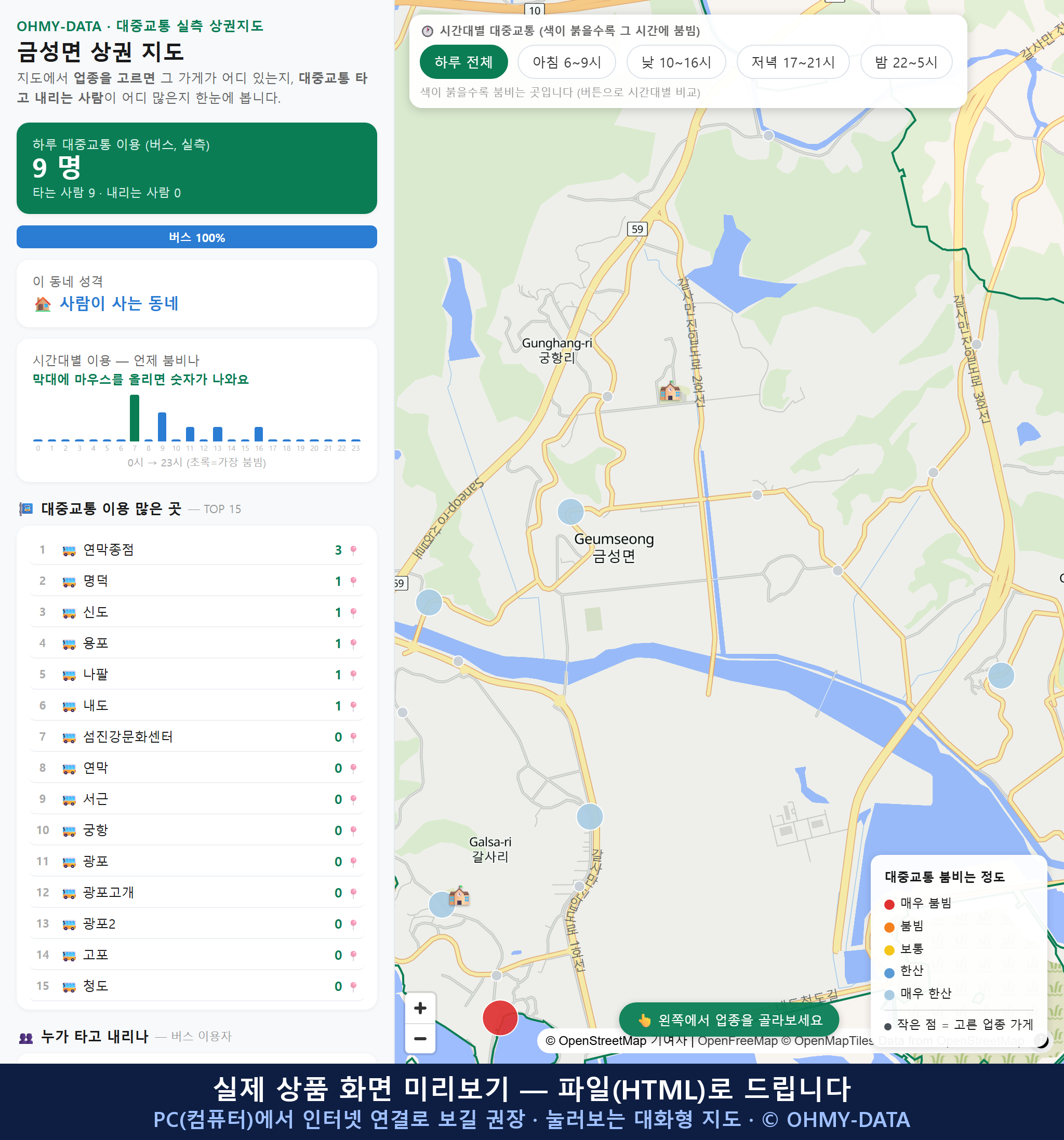Click the 대중교통 이용 많은 곳 heading
Screen dimensions: 1064x1140
111,508
